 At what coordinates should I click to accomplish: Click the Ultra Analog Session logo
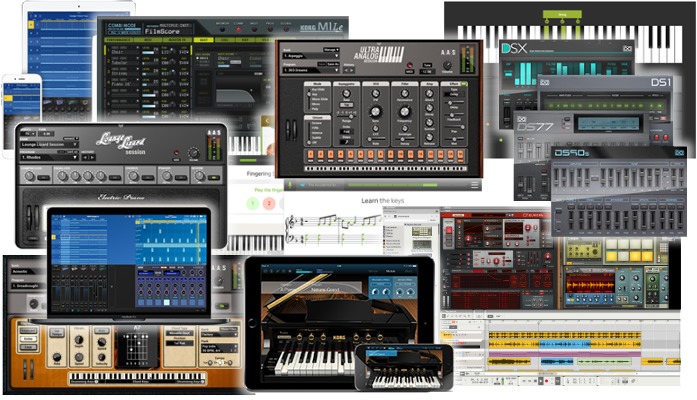(x=380, y=55)
